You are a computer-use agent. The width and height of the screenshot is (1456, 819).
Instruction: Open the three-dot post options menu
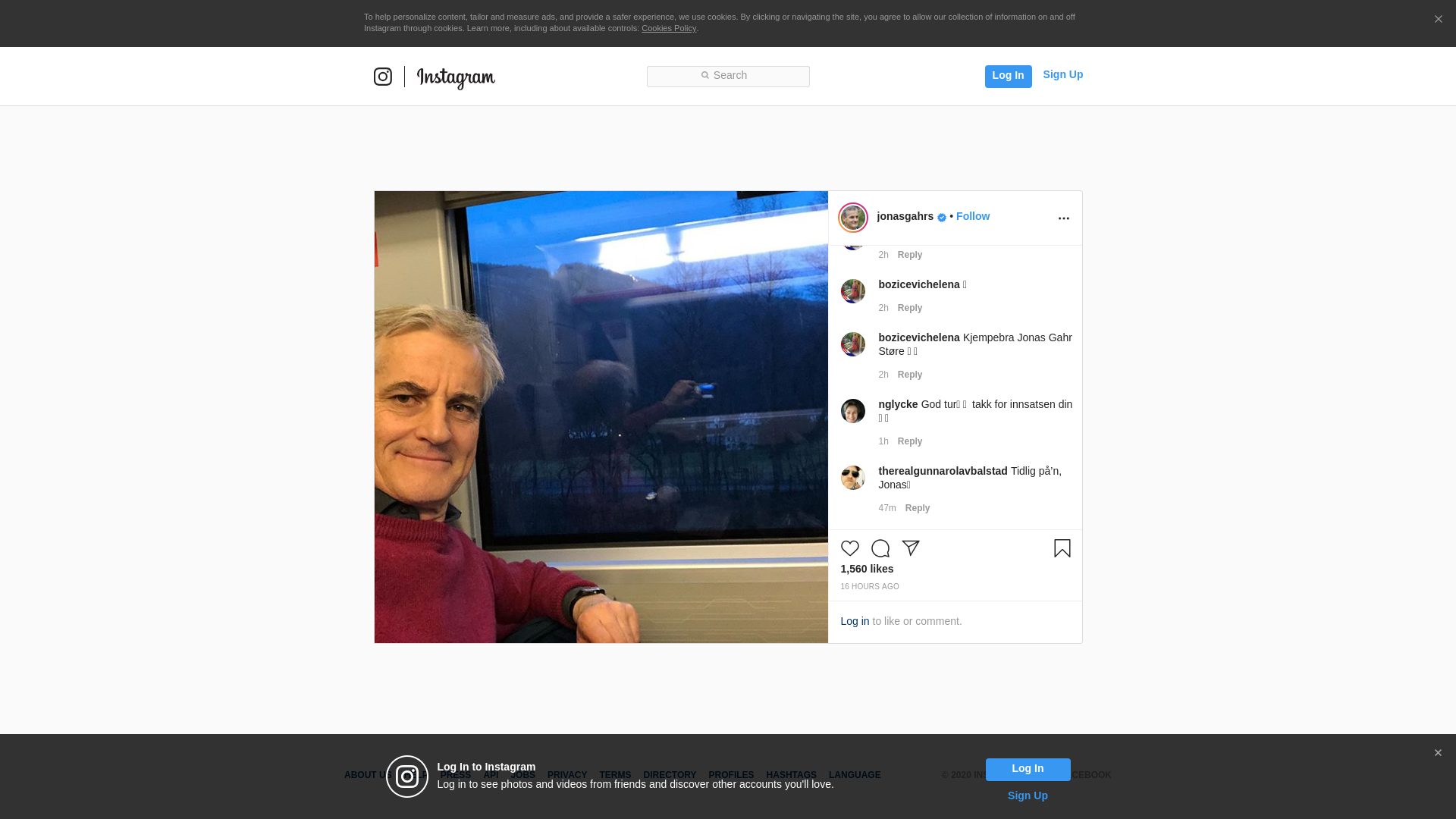click(x=1063, y=218)
